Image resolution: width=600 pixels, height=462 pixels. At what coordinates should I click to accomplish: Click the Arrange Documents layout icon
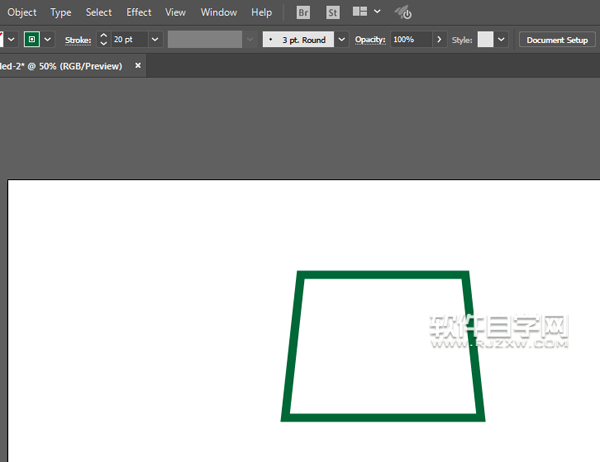[x=359, y=13]
